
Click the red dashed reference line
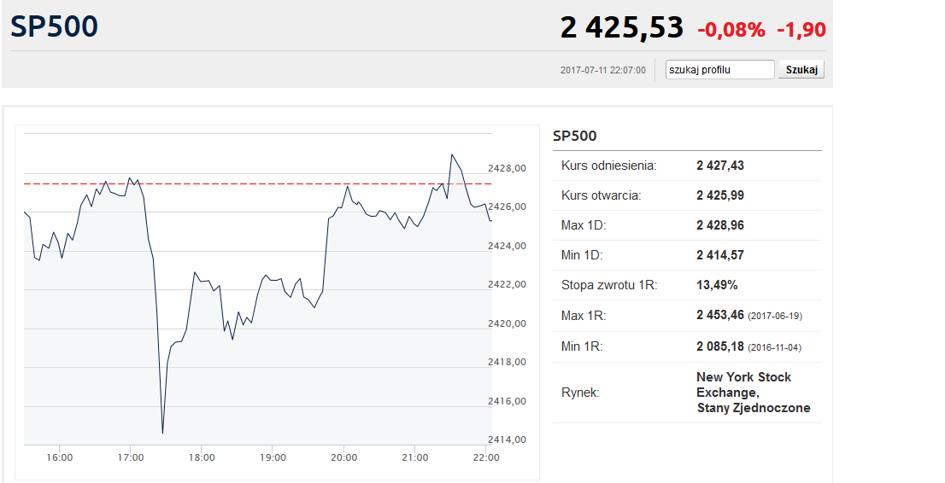(258, 183)
